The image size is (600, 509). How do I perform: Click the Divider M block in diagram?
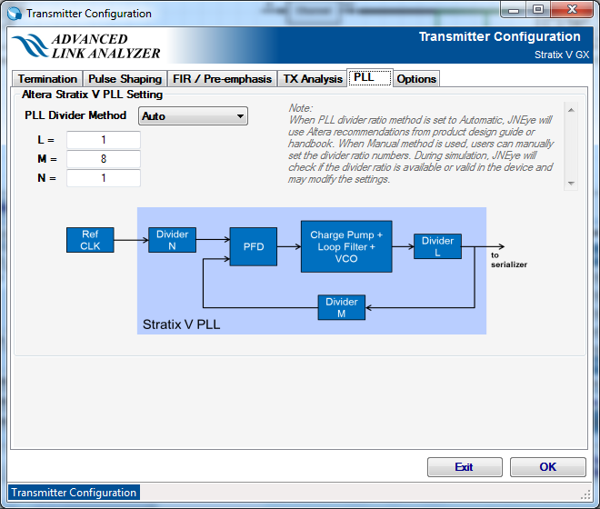(x=341, y=307)
